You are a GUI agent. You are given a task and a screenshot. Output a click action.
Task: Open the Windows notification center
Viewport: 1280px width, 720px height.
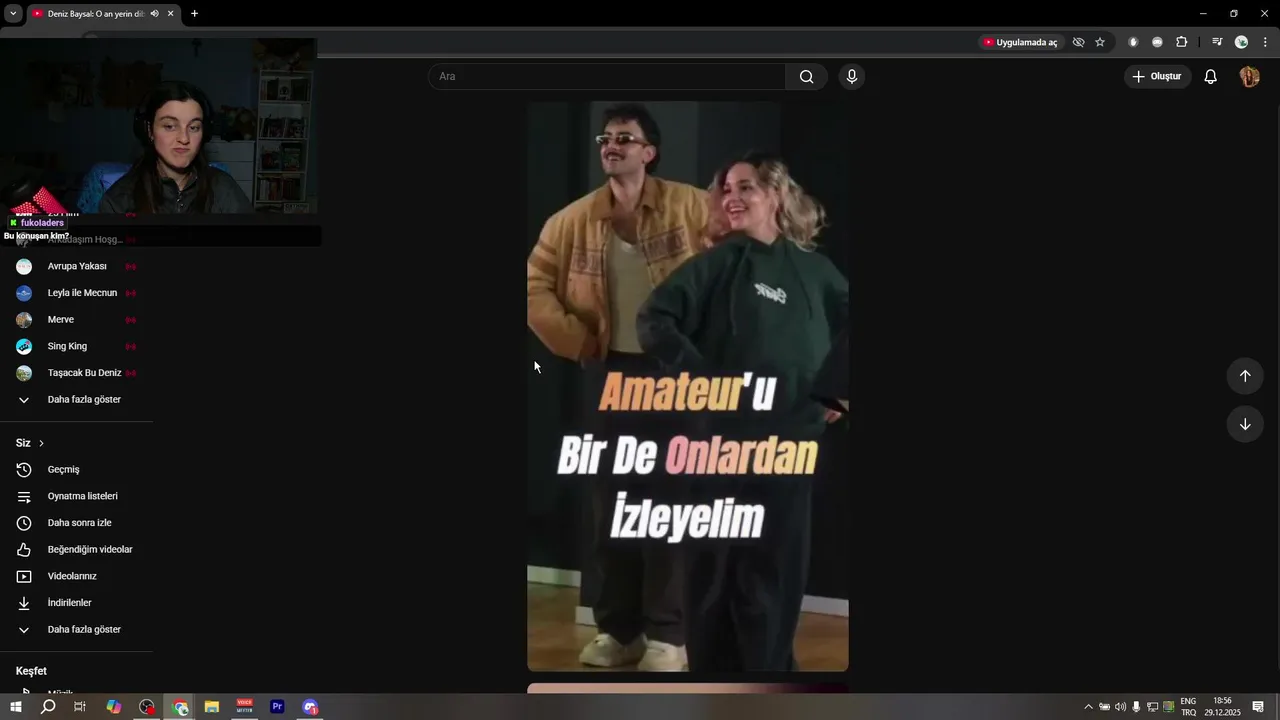[x=1258, y=707]
